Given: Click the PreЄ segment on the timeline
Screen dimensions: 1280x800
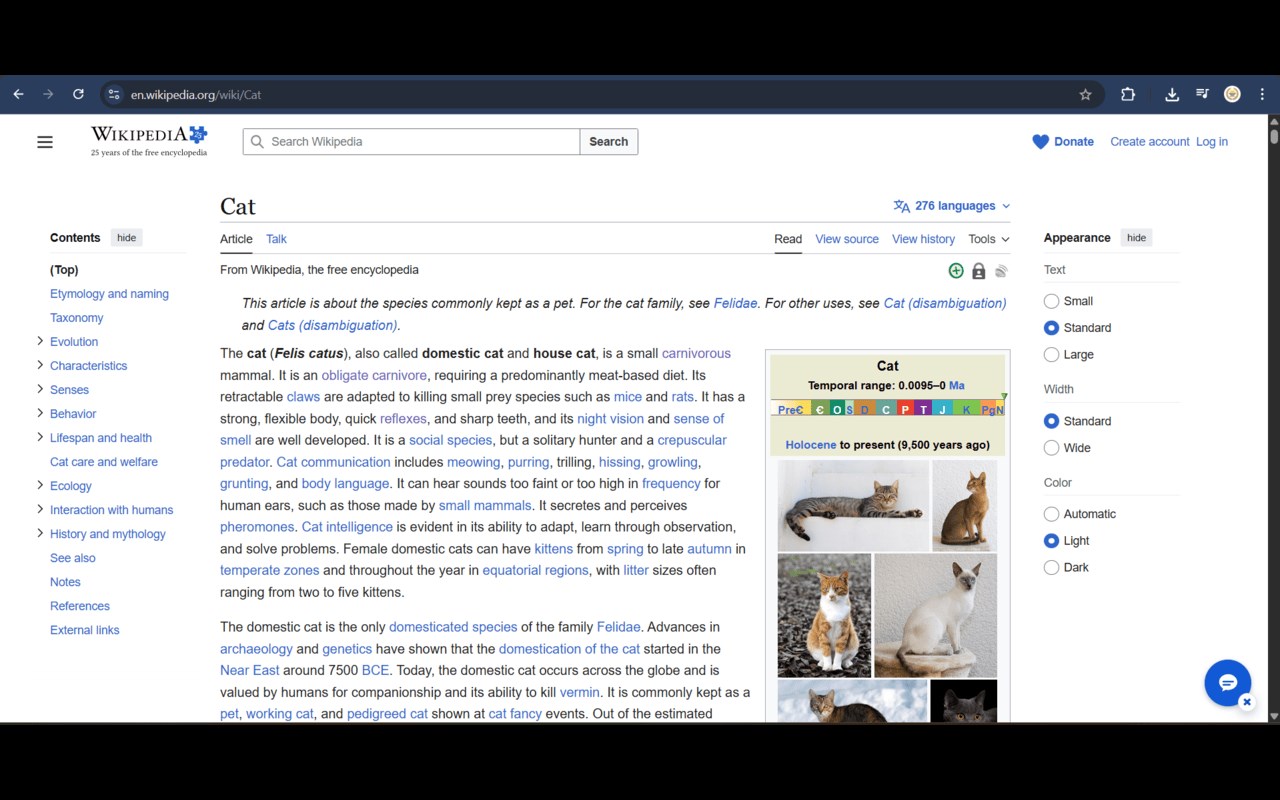Looking at the screenshot, I should pyautogui.click(x=790, y=409).
